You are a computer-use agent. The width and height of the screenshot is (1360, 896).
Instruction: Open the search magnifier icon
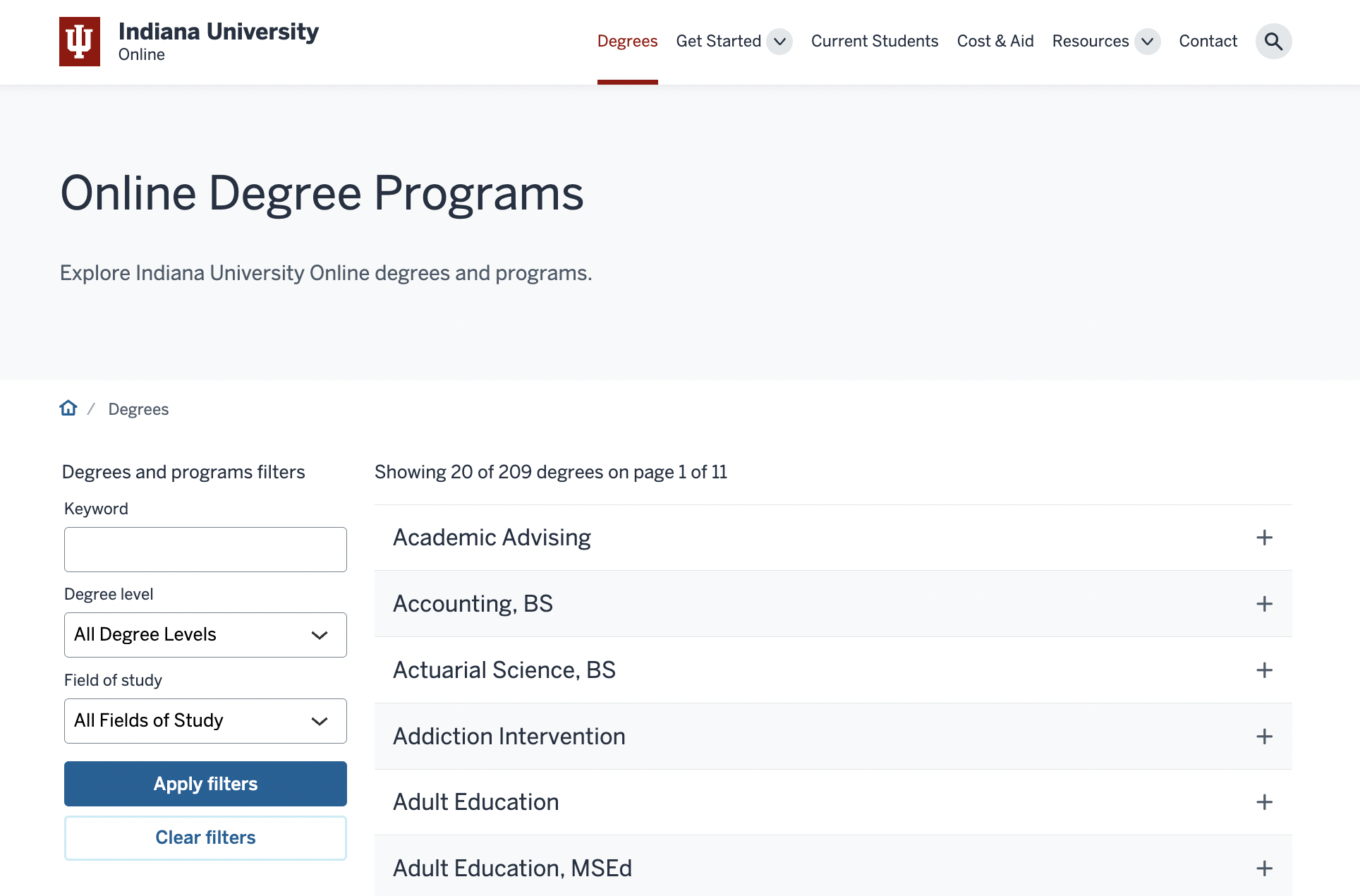(x=1273, y=42)
